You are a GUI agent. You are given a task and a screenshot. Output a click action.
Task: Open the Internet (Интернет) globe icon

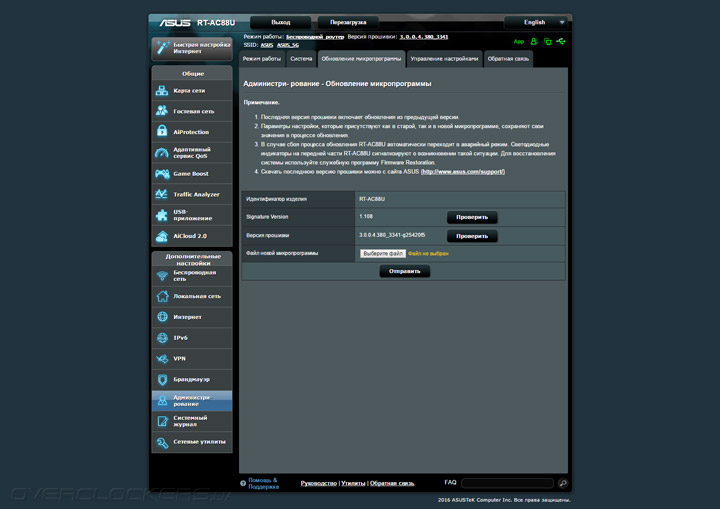pyautogui.click(x=162, y=317)
